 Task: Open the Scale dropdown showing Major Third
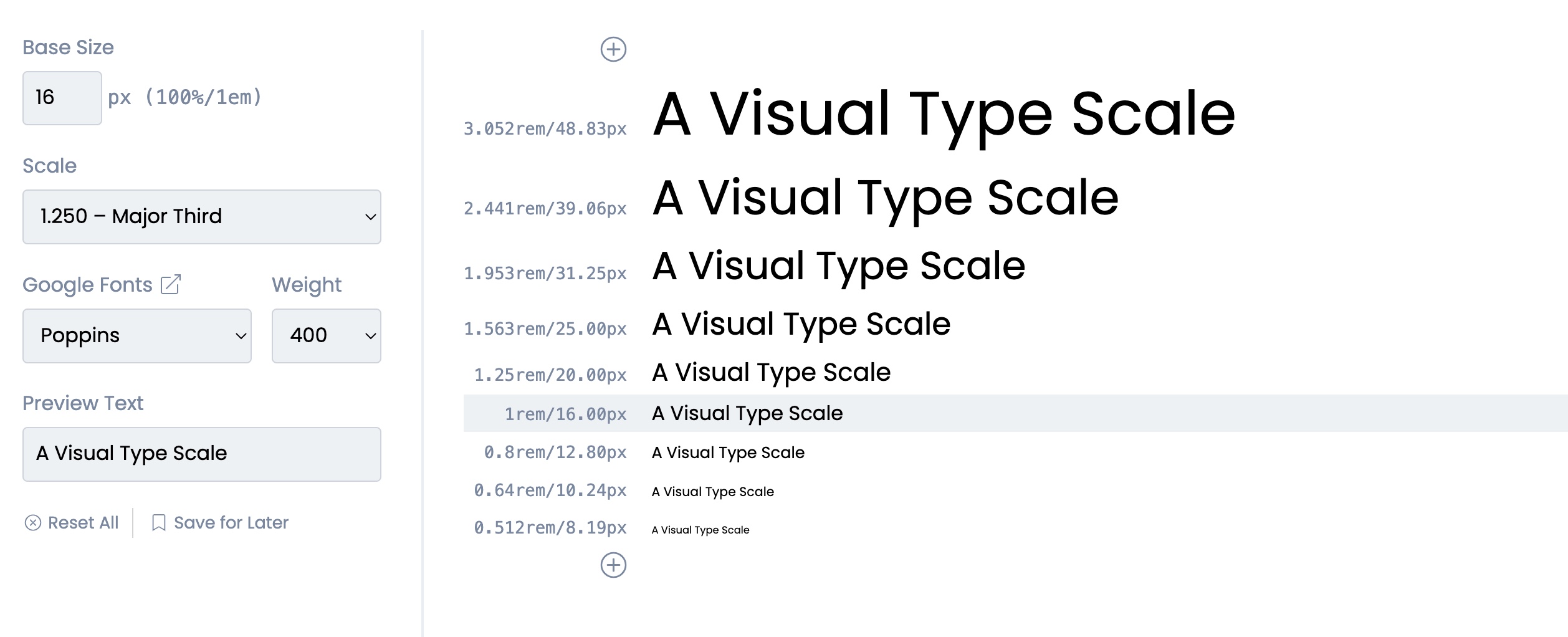click(201, 217)
